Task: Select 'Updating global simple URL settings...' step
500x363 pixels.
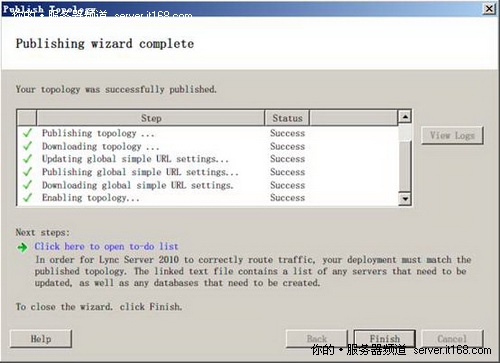Action: click(135, 159)
